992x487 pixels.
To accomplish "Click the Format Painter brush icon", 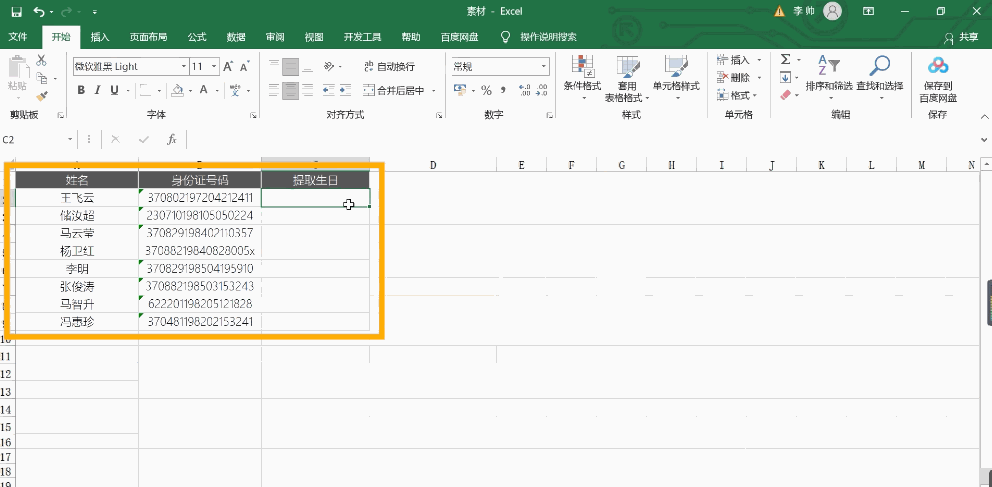I will pyautogui.click(x=41, y=96).
